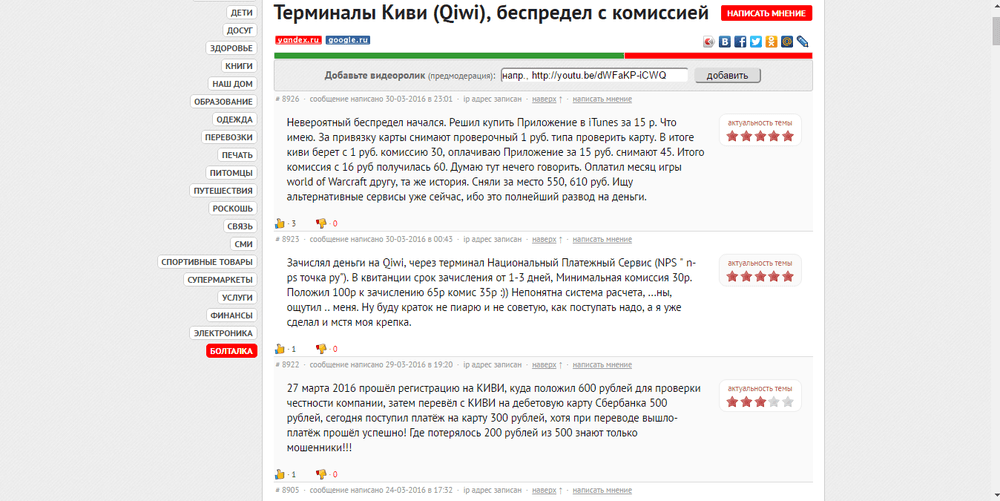The image size is (1000, 501).
Task: Thumbs up the iTunes commission review #8926
Action: point(279,224)
